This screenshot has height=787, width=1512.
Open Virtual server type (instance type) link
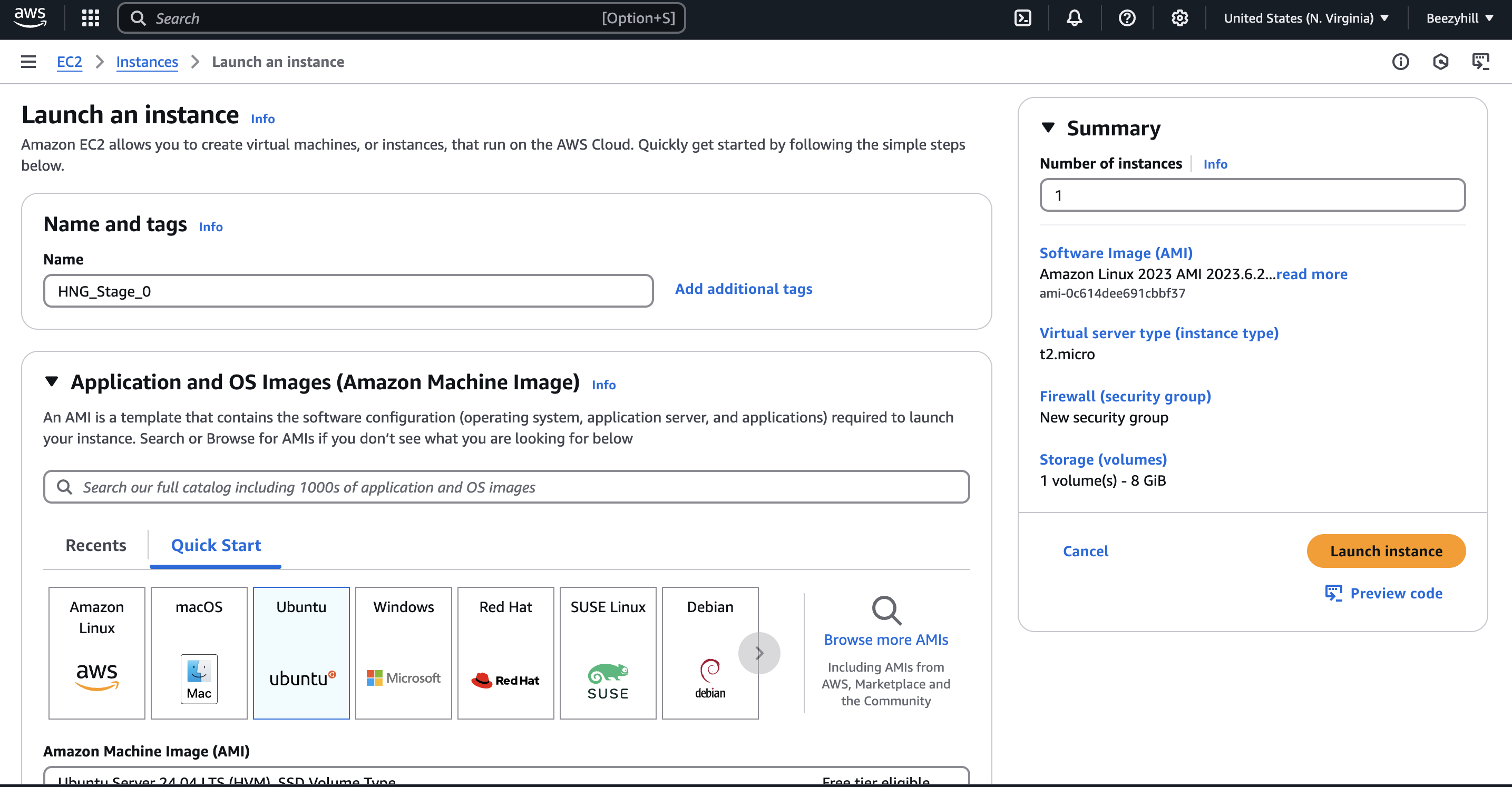(x=1159, y=333)
